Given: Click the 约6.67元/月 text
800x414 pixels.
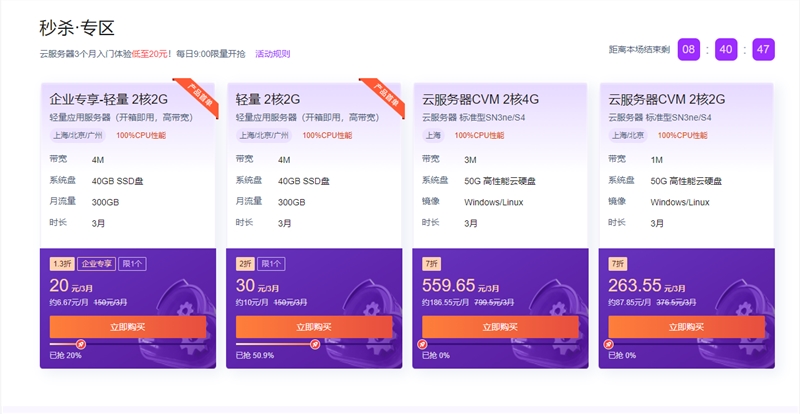Looking at the screenshot, I should click(x=69, y=302).
